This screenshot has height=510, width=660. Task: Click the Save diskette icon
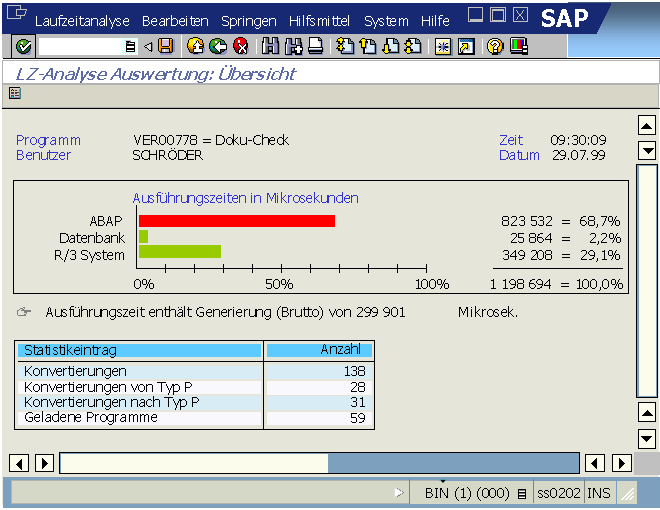(165, 46)
